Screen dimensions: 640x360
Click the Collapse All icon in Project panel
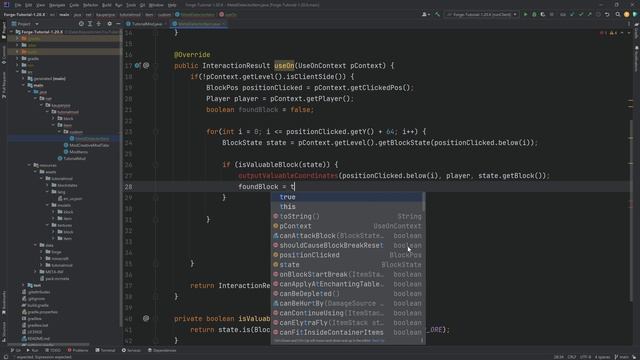click(98, 24)
